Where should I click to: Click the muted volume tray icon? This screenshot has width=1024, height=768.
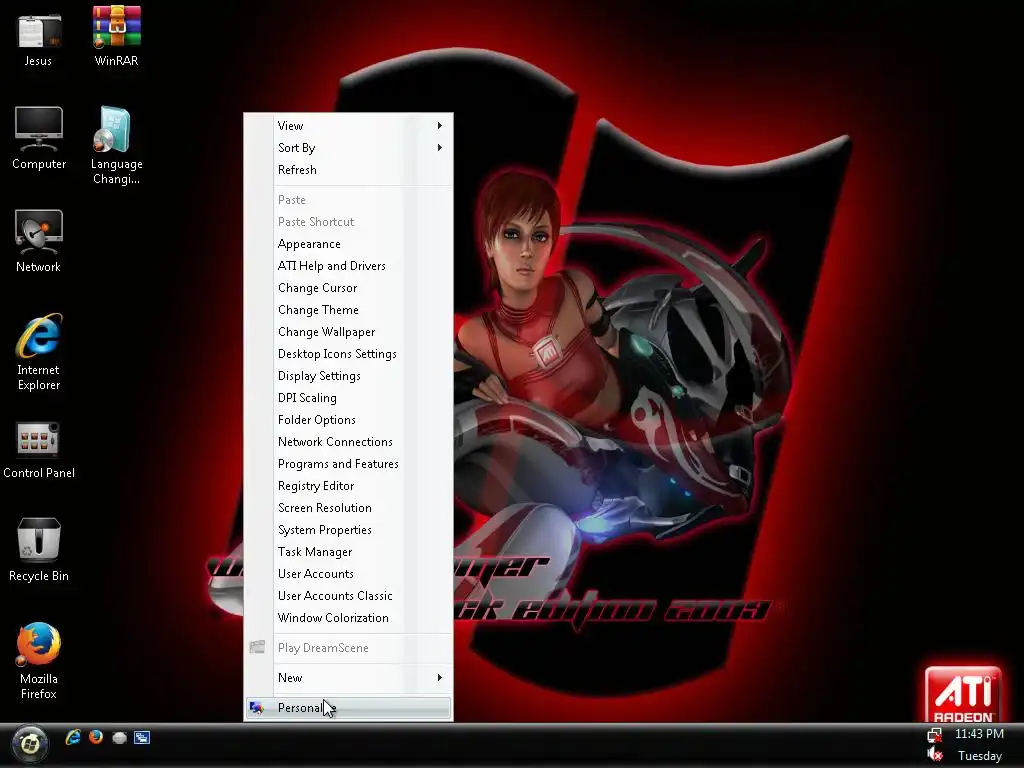(935, 755)
